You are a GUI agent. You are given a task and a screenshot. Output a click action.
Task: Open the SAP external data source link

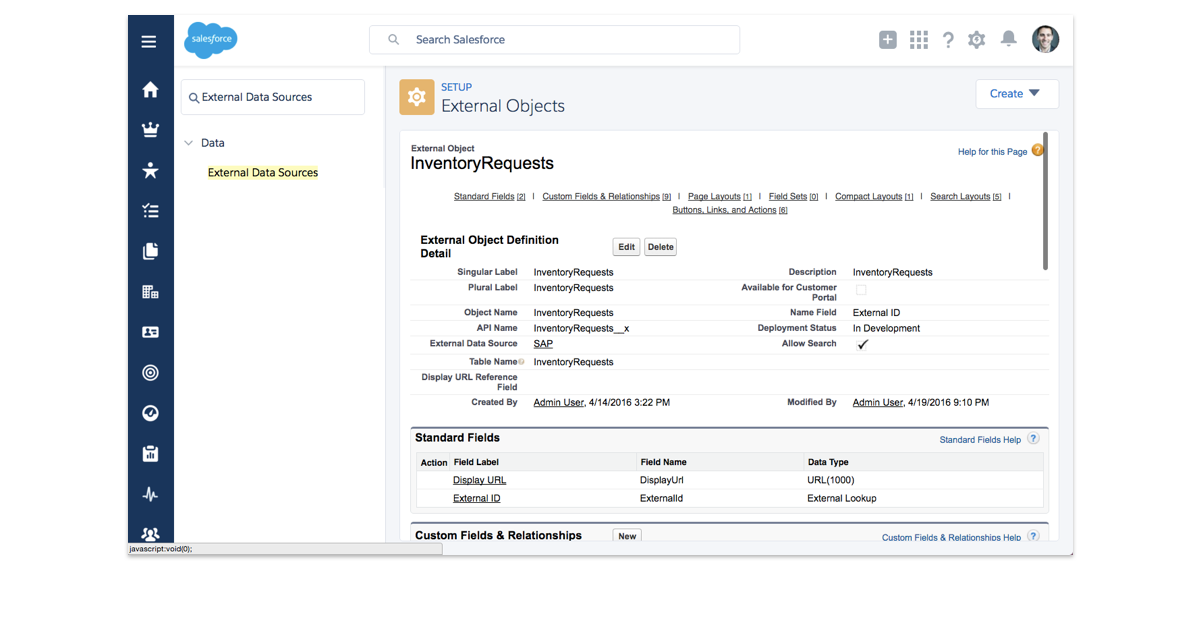tap(542, 343)
